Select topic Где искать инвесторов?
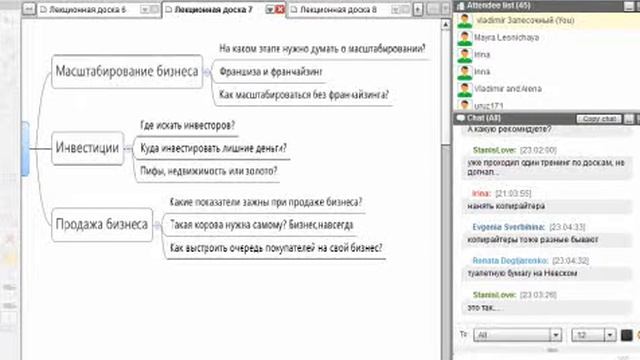Image resolution: width=640 pixels, height=360 pixels. 187,125
